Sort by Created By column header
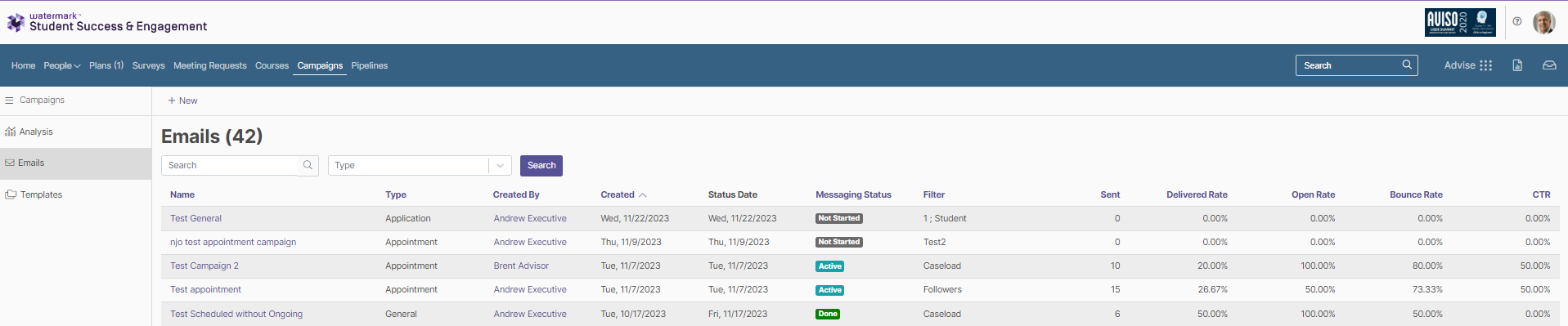The height and width of the screenshot is (326, 1568). pyautogui.click(x=516, y=194)
